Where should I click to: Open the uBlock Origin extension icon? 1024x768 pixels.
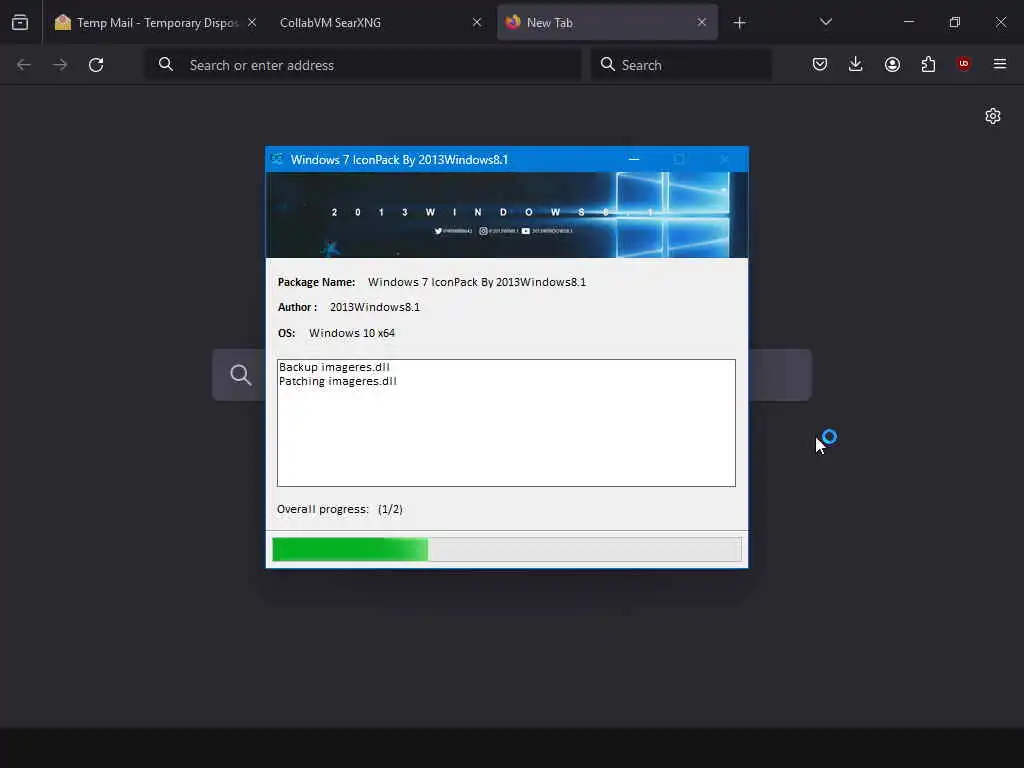pos(963,64)
